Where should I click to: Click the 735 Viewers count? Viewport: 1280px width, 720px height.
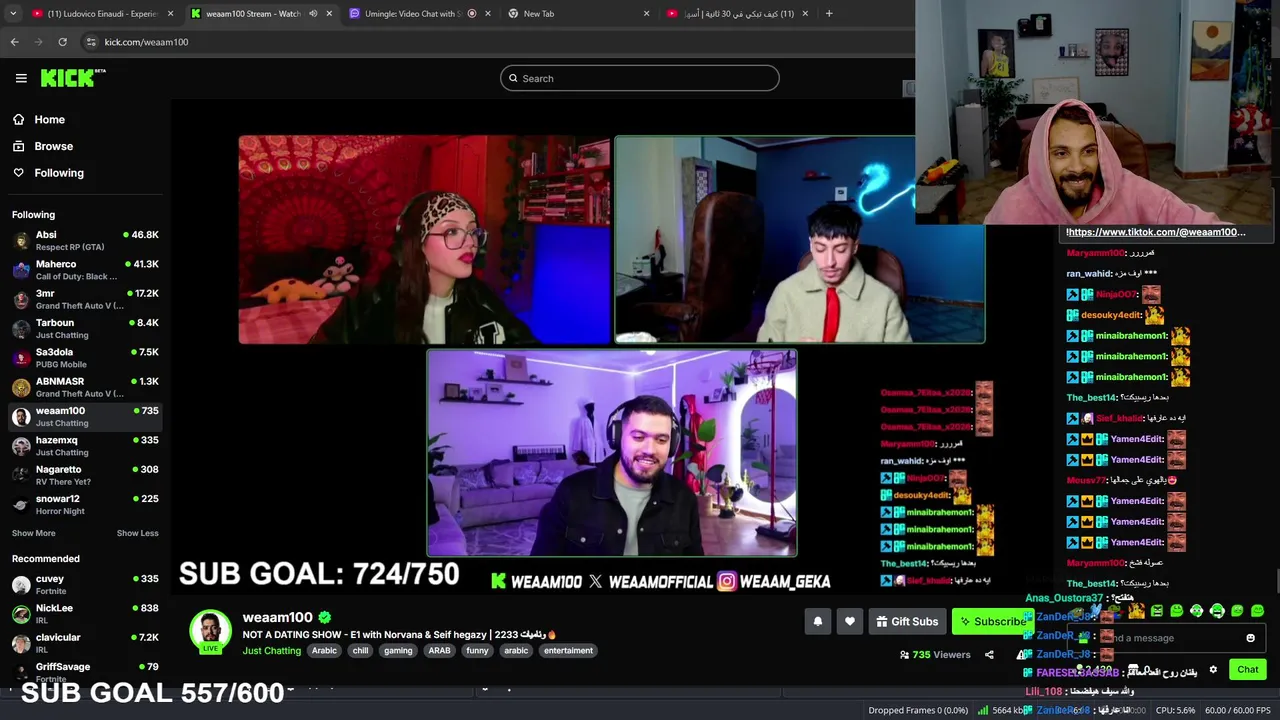tap(935, 655)
